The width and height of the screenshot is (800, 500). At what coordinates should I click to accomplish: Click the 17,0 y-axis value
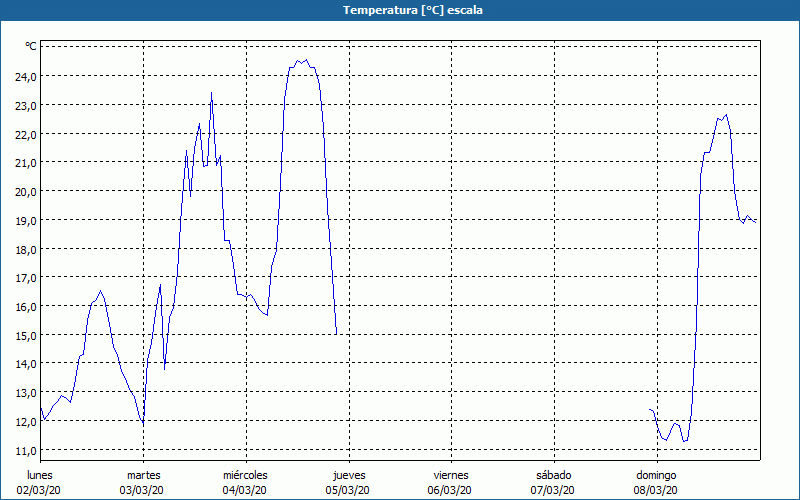[x=26, y=278]
